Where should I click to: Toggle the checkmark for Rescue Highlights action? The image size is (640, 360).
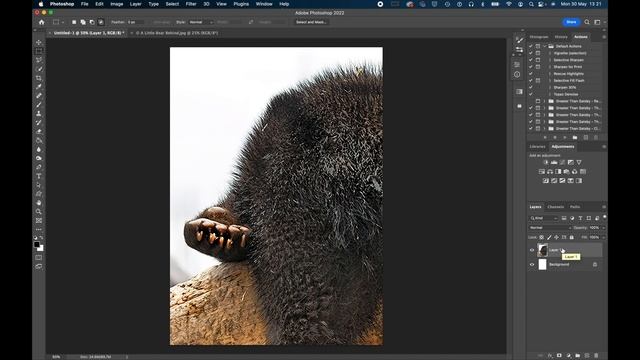(x=531, y=74)
